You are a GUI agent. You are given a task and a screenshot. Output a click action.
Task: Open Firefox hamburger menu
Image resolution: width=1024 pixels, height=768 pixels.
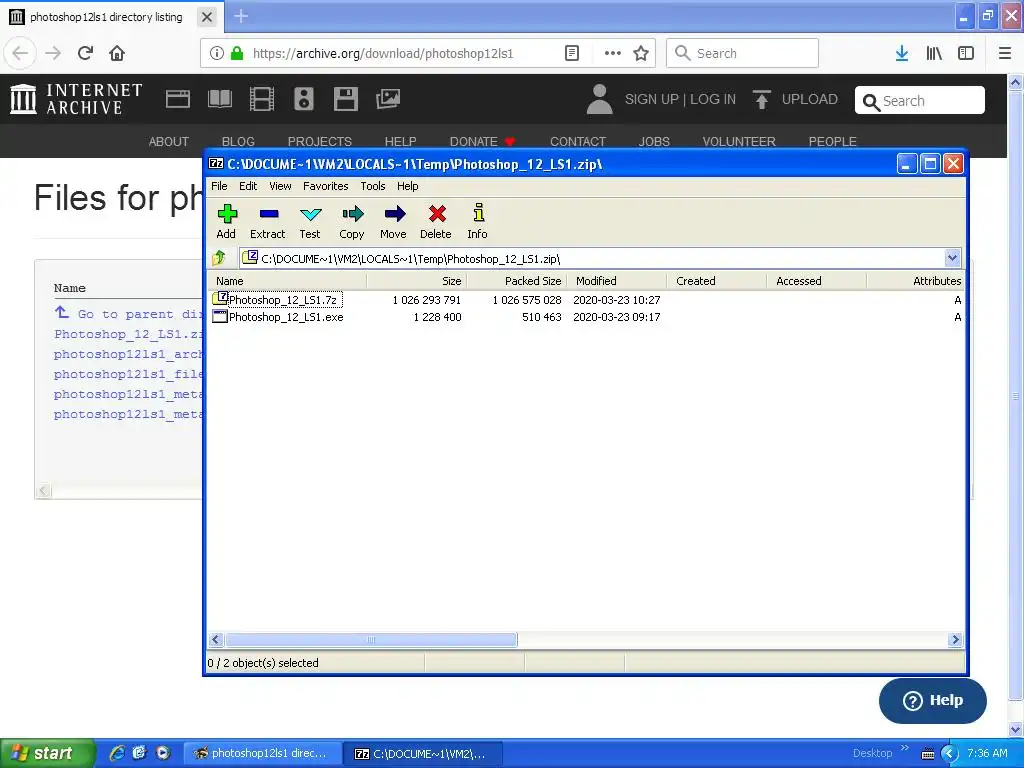pyautogui.click(x=1005, y=53)
